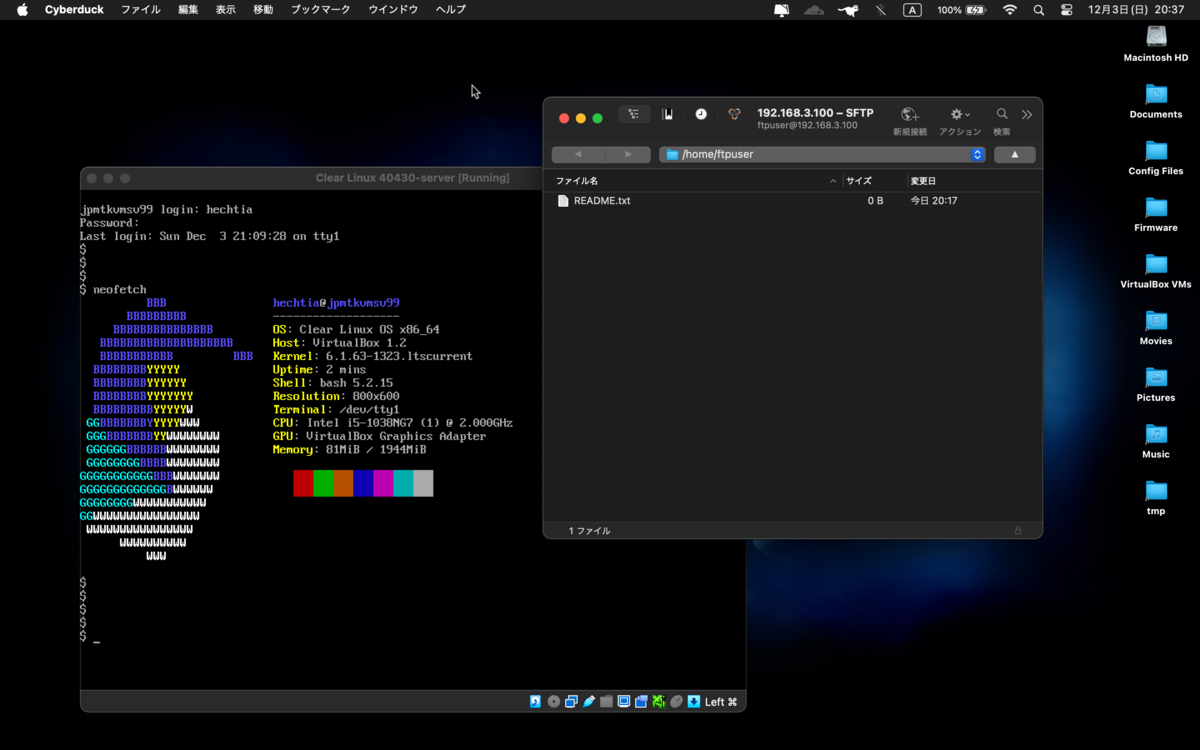Click the red color block in neofetch output
The width and height of the screenshot is (1200, 750).
303,483
